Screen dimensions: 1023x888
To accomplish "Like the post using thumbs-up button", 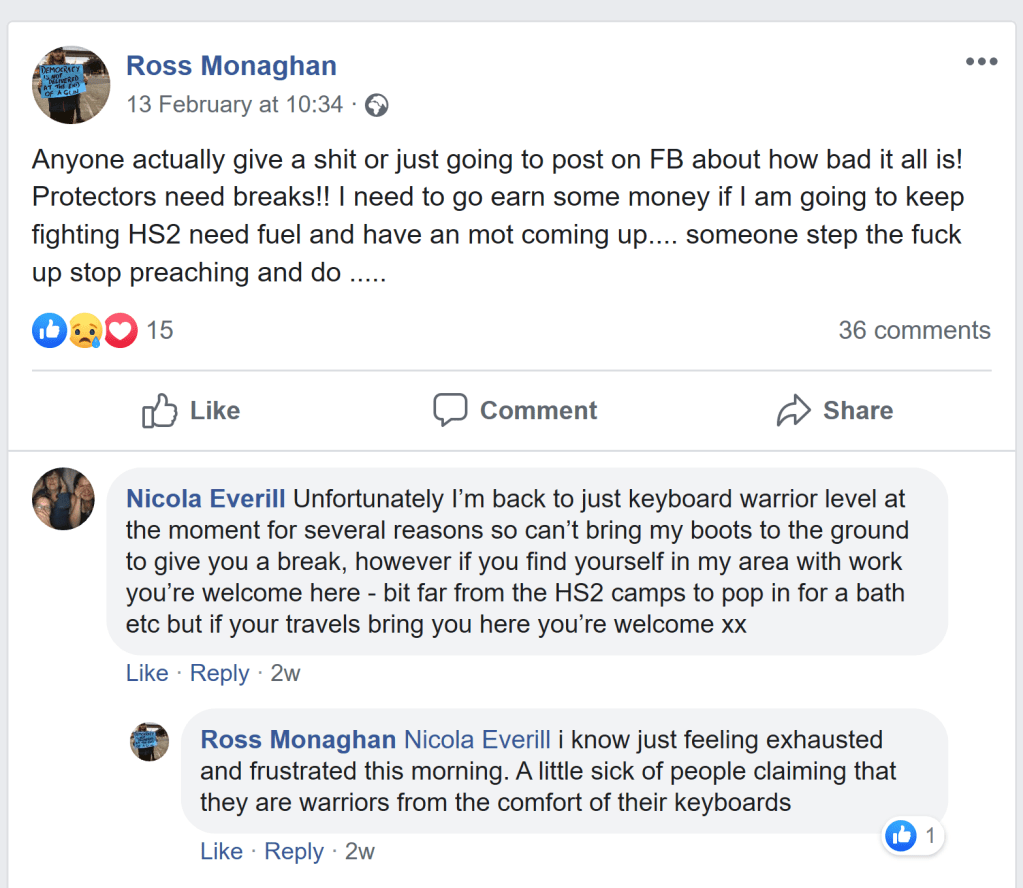I will coord(191,410).
